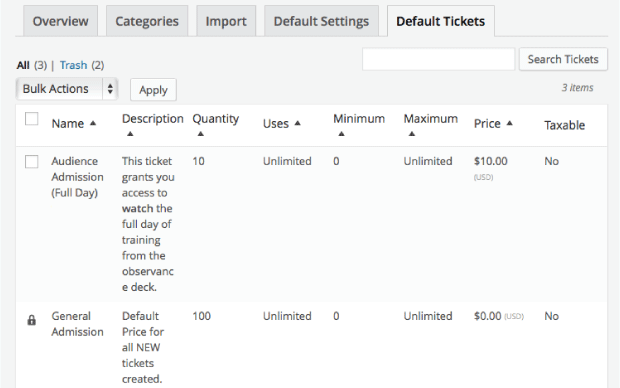
Task: Click the Apply button
Action: (153, 90)
